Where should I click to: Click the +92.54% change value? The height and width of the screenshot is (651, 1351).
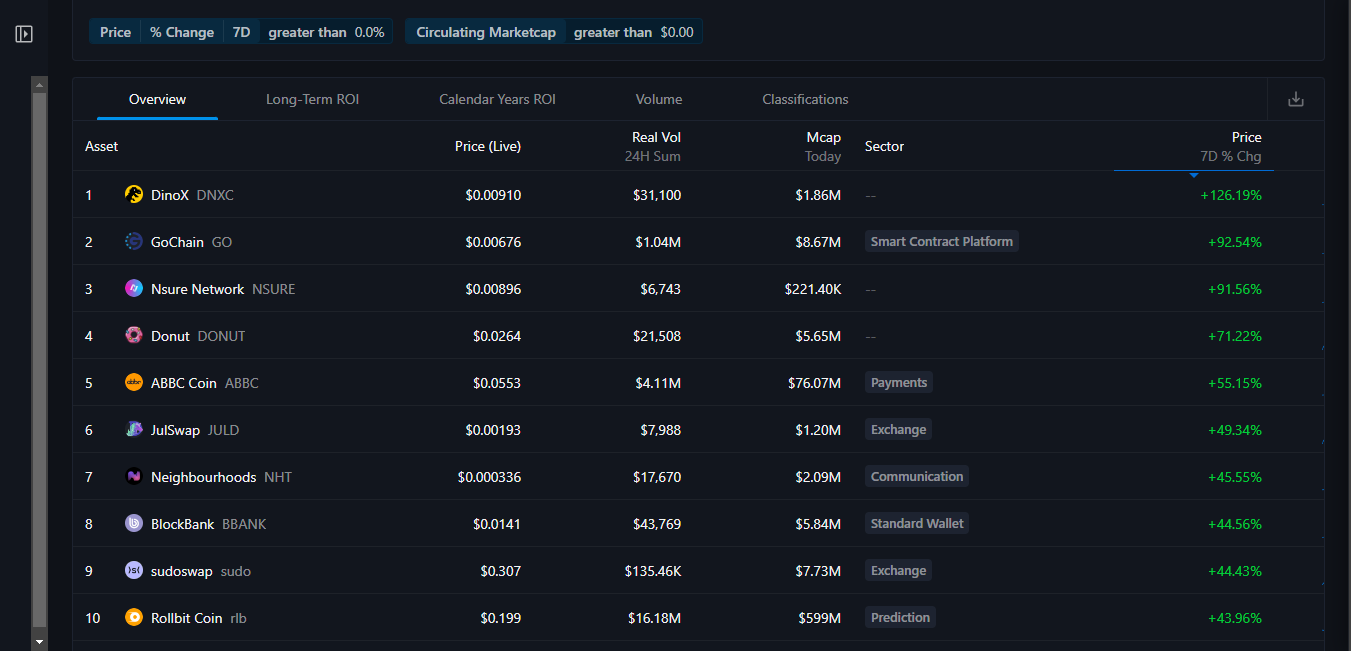pyautogui.click(x=1235, y=242)
